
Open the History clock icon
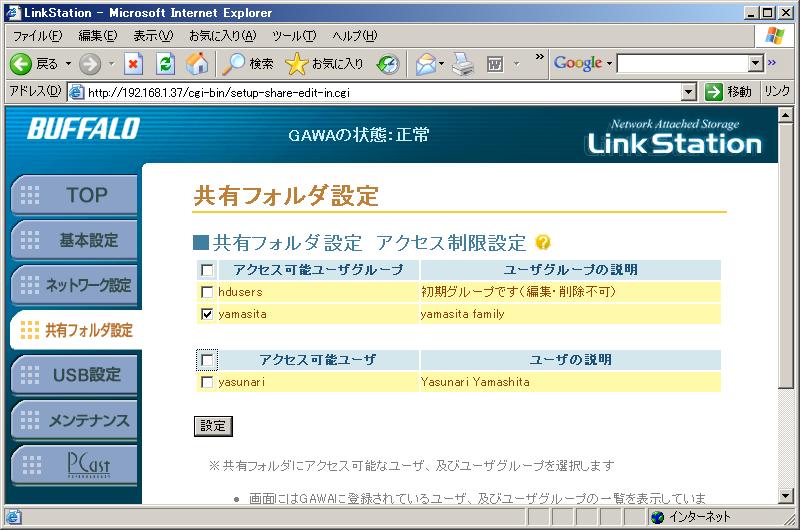[388, 64]
